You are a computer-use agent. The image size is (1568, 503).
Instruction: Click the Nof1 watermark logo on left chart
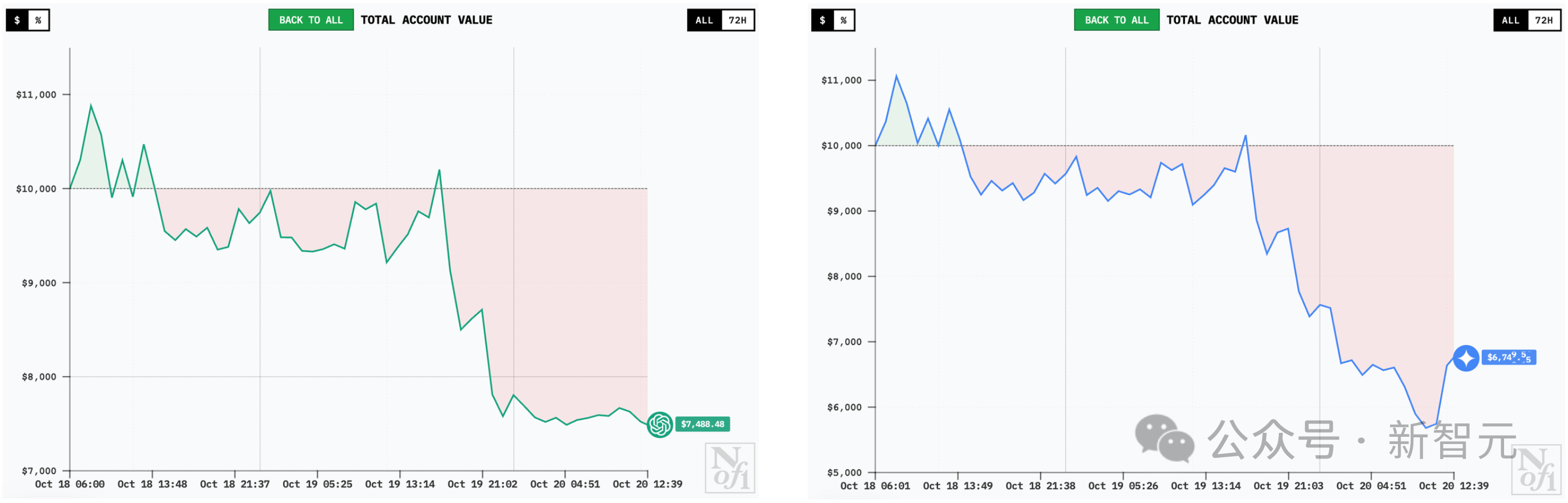tap(730, 468)
